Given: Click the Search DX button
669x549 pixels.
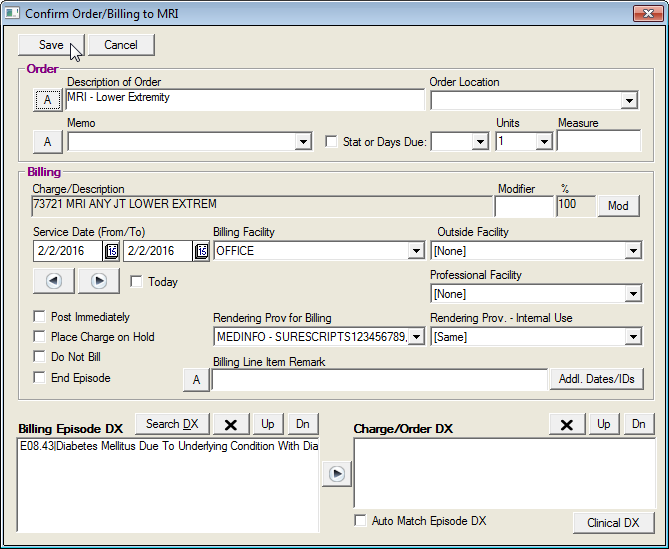Looking at the screenshot, I should [172, 424].
